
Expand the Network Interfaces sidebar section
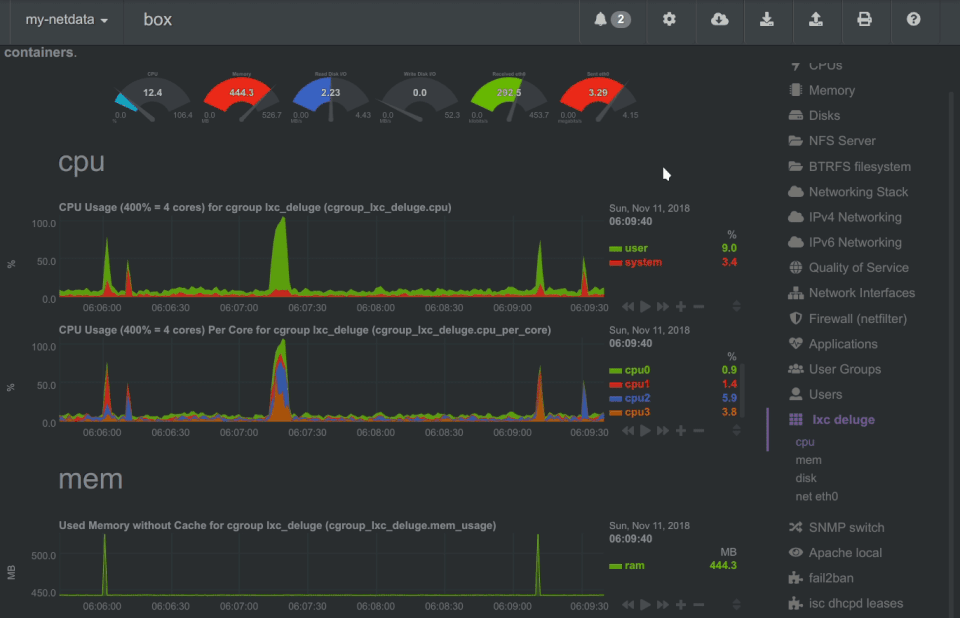[852, 293]
